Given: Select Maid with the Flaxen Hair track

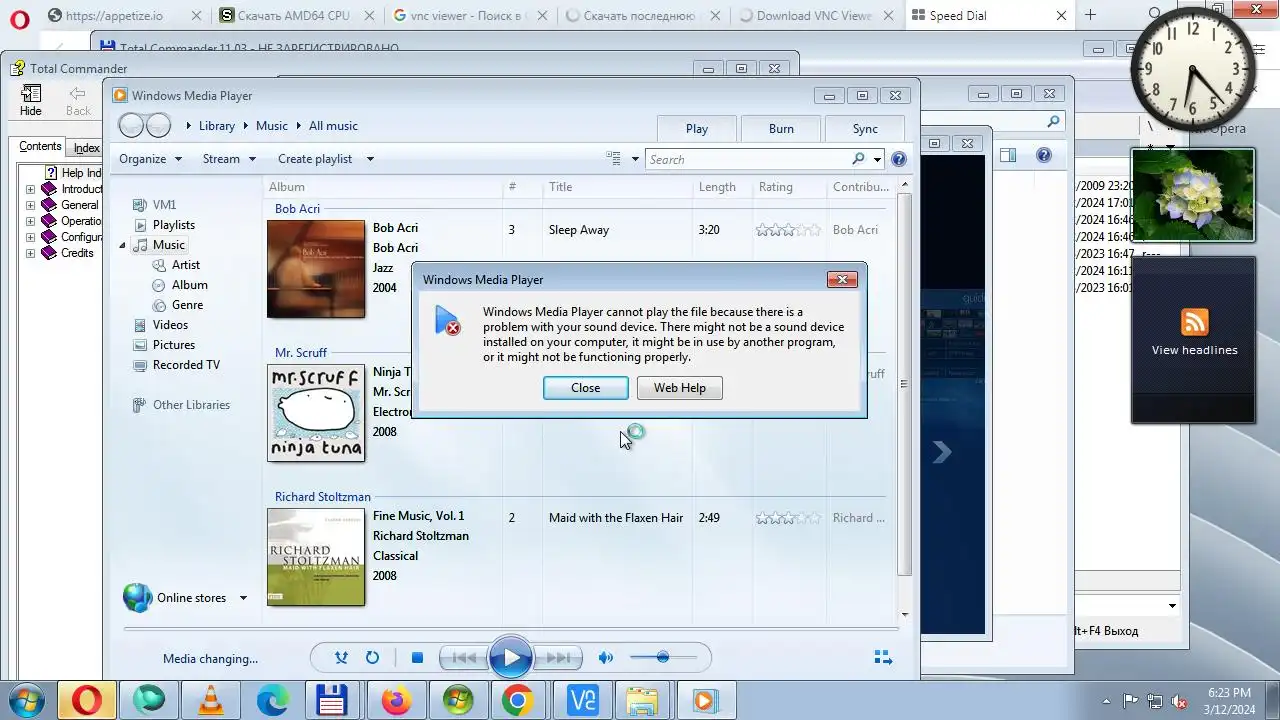Looking at the screenshot, I should pyautogui.click(x=616, y=518).
